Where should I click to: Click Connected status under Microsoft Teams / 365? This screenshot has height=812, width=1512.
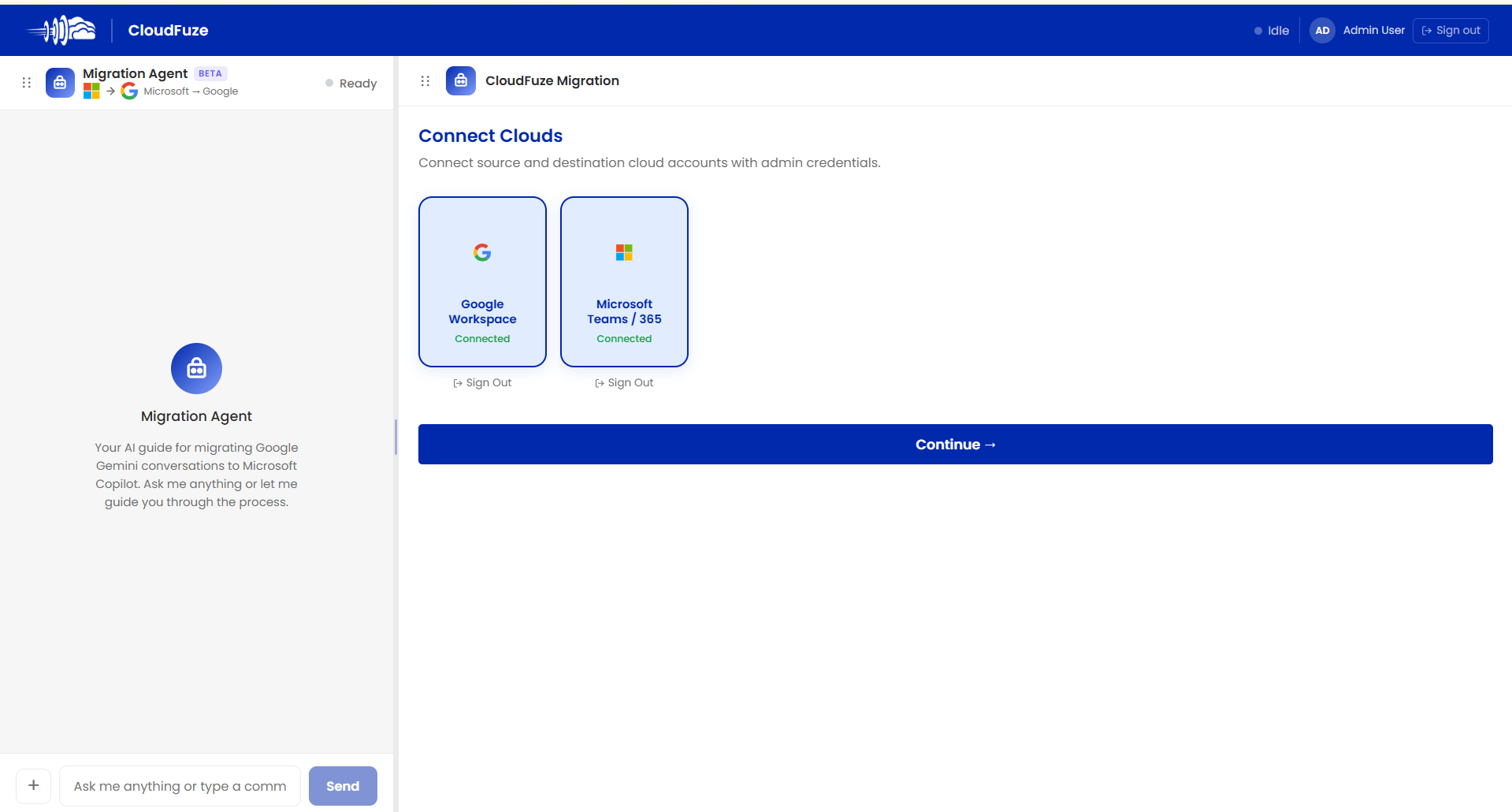(x=624, y=339)
